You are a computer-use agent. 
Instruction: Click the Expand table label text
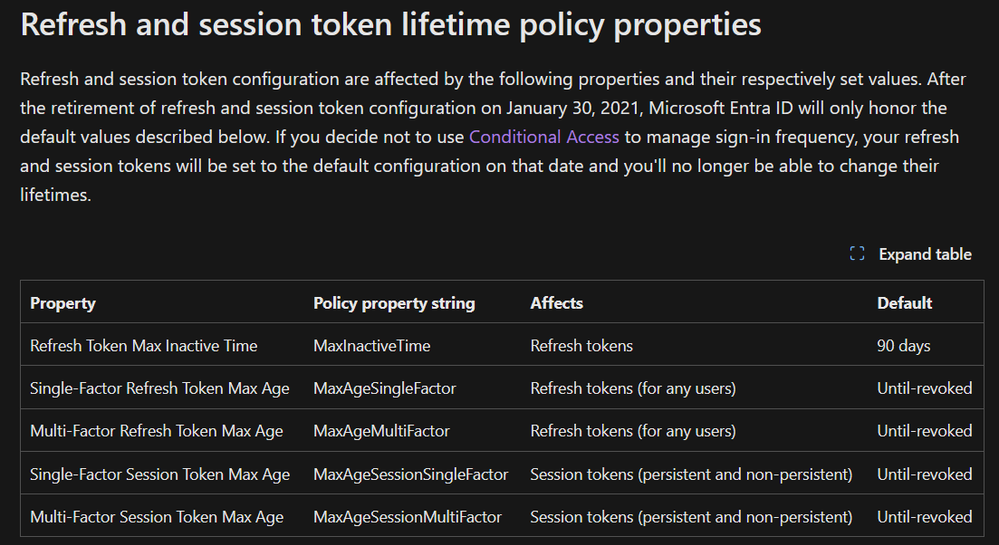tap(925, 254)
